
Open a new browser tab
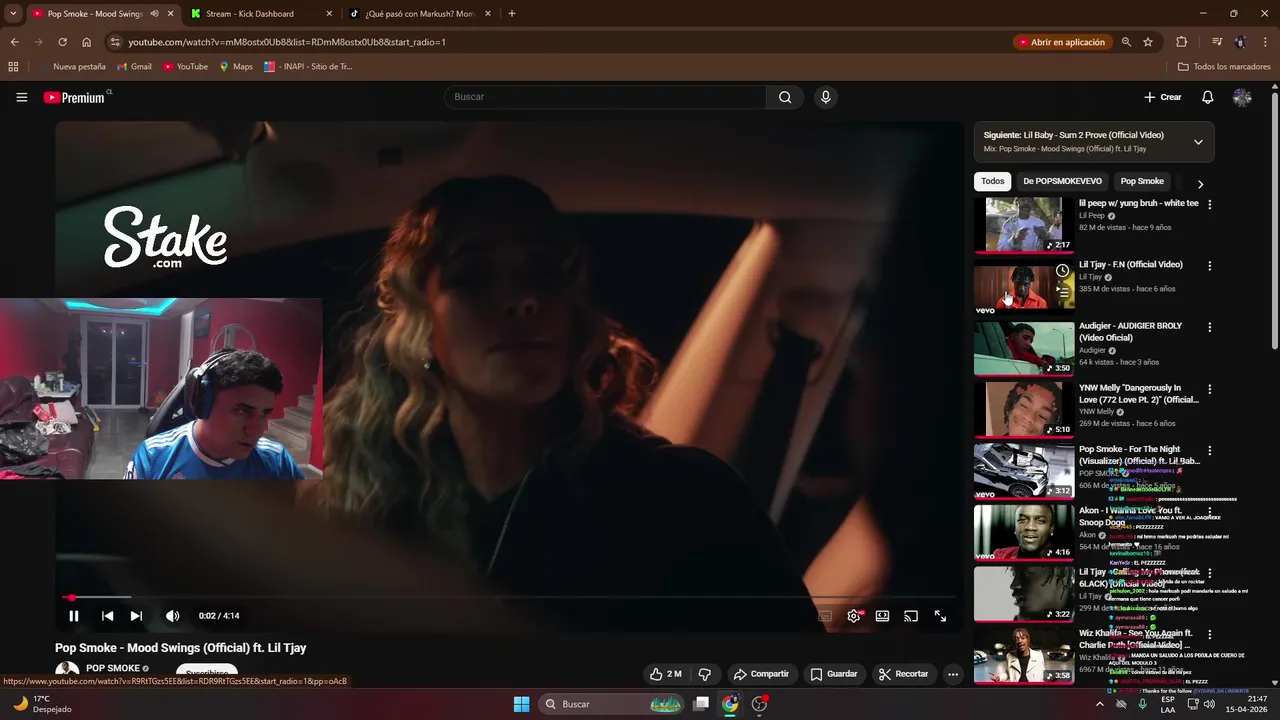[512, 14]
